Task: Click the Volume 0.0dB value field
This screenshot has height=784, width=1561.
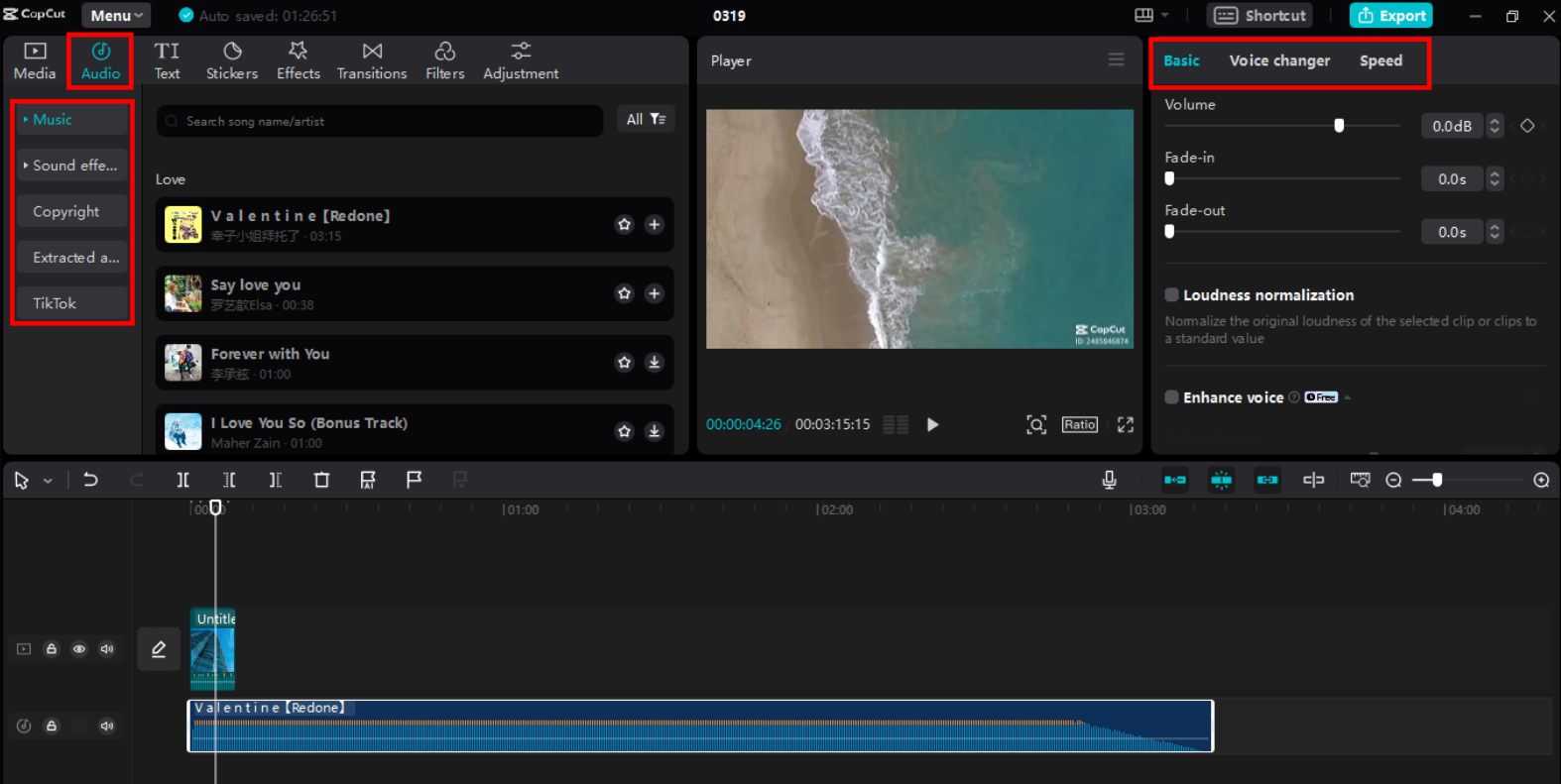Action: tap(1452, 126)
